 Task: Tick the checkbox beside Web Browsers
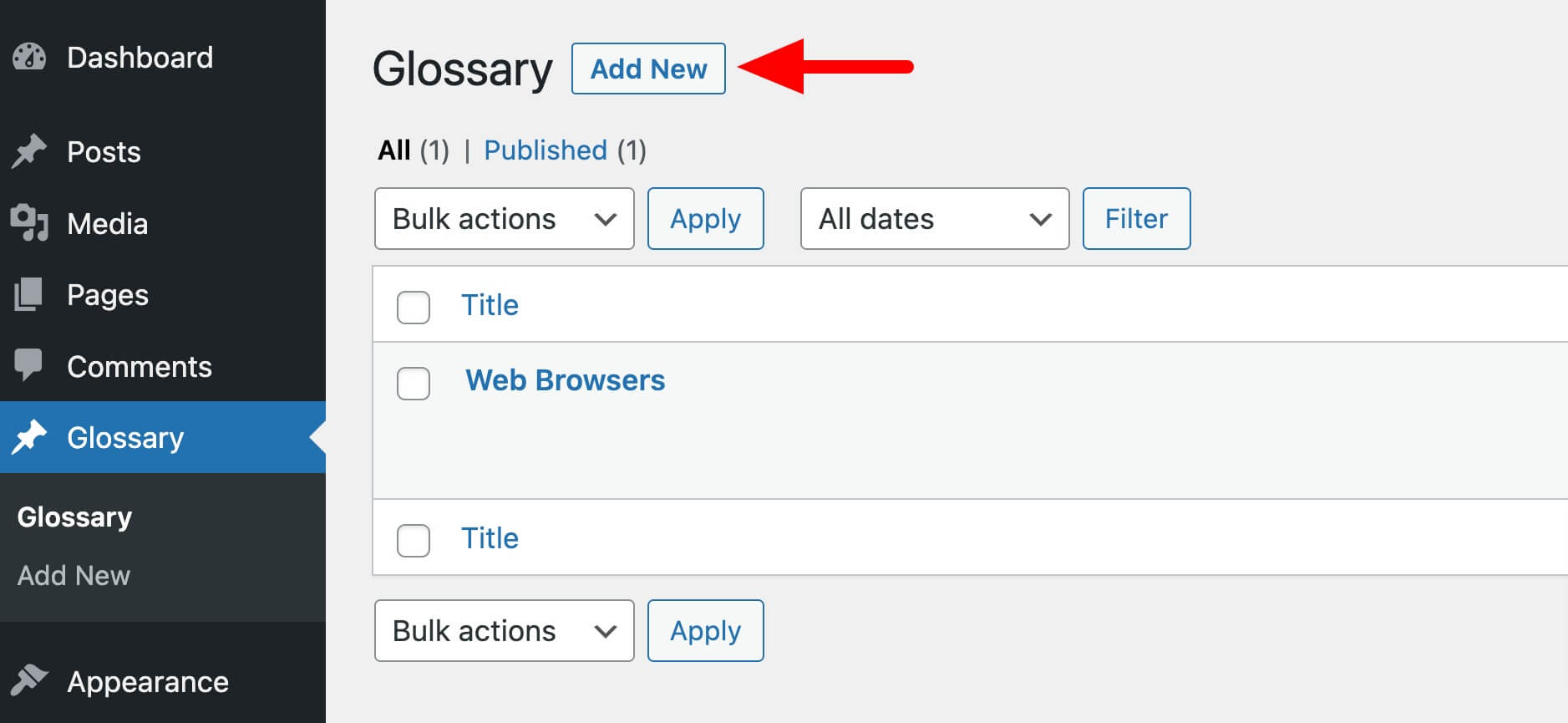tap(414, 384)
